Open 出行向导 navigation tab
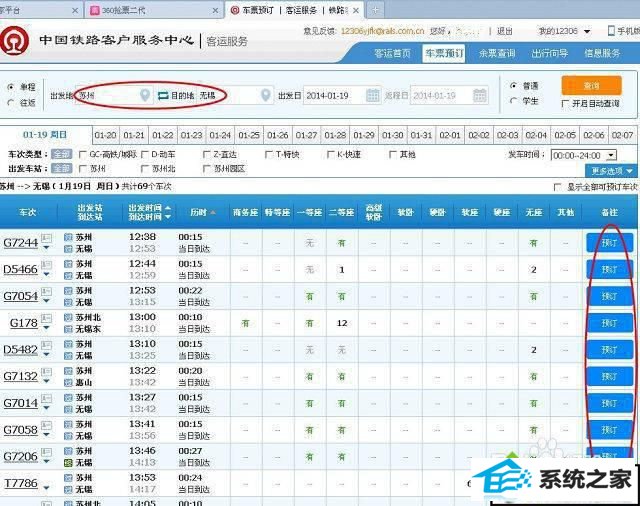Viewport: 640px width, 506px height. 549,53
